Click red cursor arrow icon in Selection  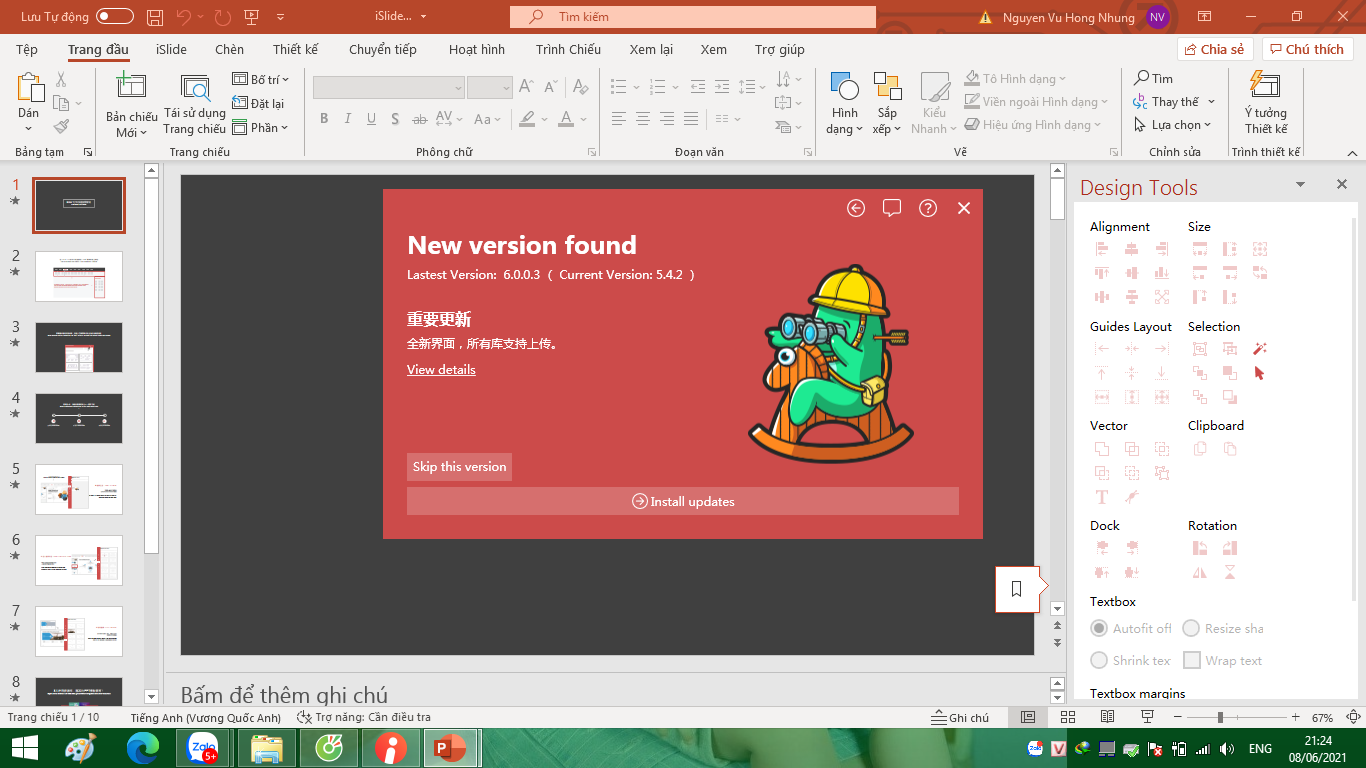click(1260, 373)
